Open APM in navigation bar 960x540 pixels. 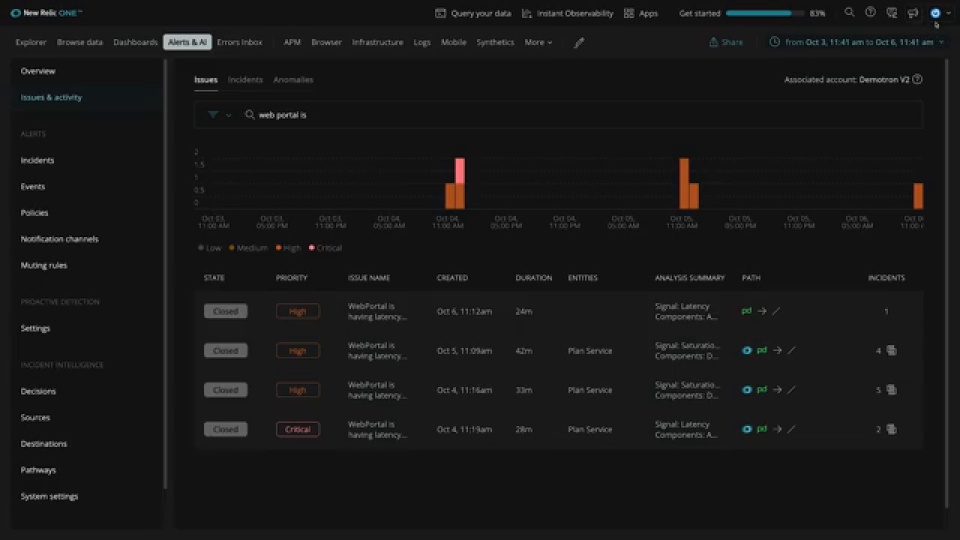click(292, 42)
